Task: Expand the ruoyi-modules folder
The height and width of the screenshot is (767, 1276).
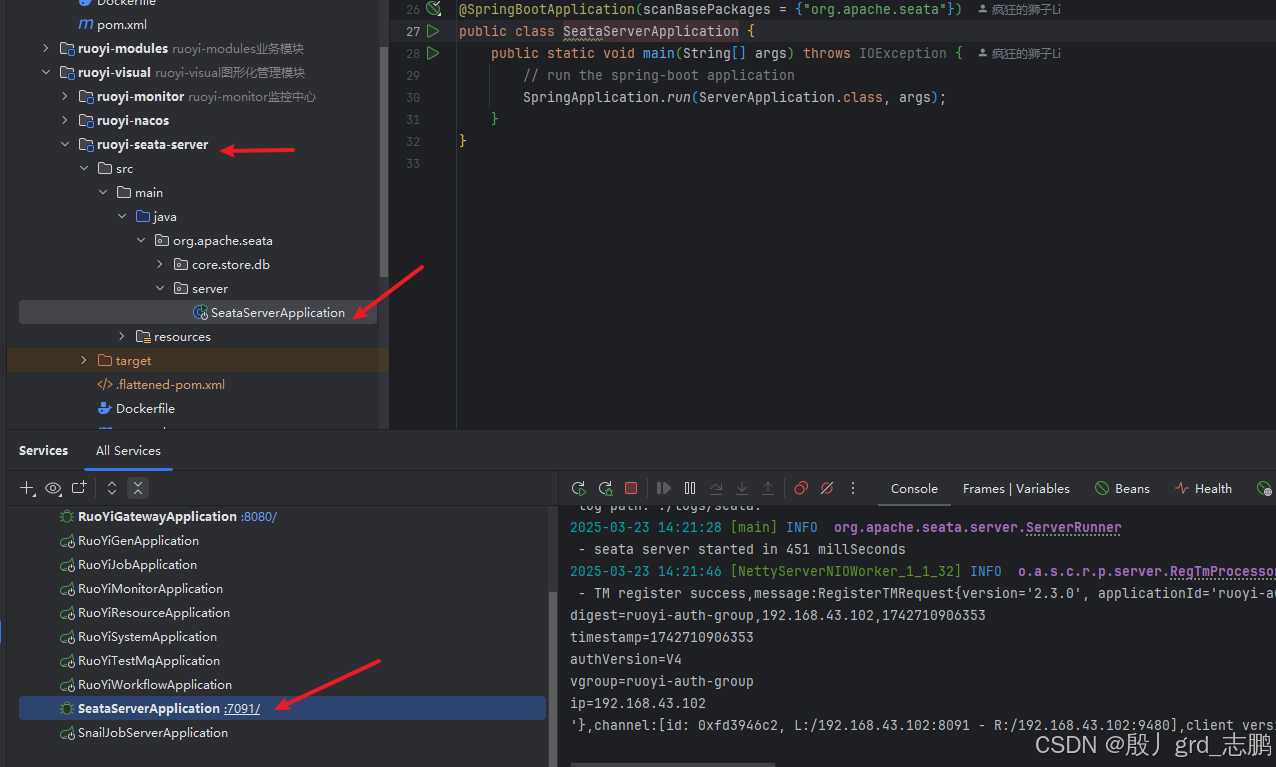Action: (46, 48)
